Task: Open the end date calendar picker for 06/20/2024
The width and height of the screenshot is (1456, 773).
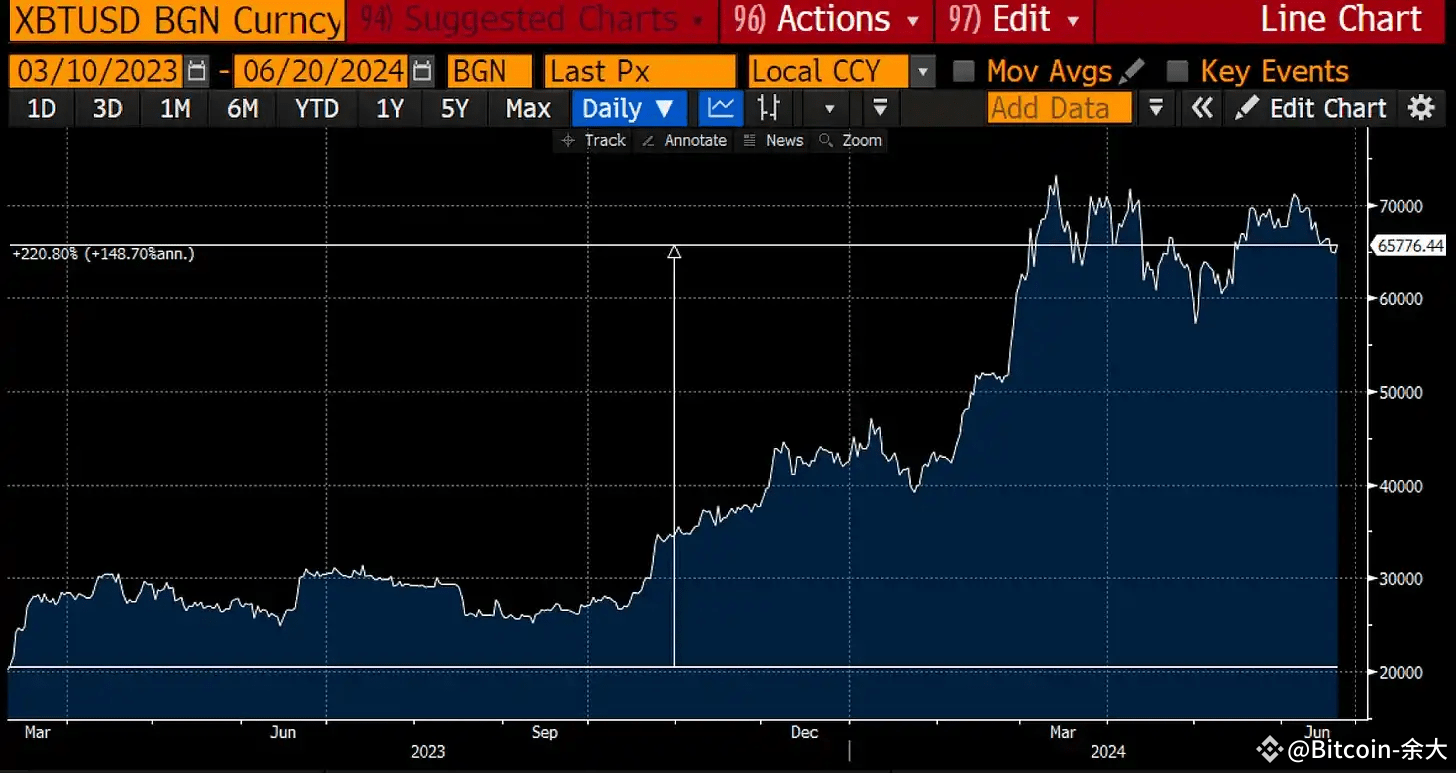Action: pos(423,72)
